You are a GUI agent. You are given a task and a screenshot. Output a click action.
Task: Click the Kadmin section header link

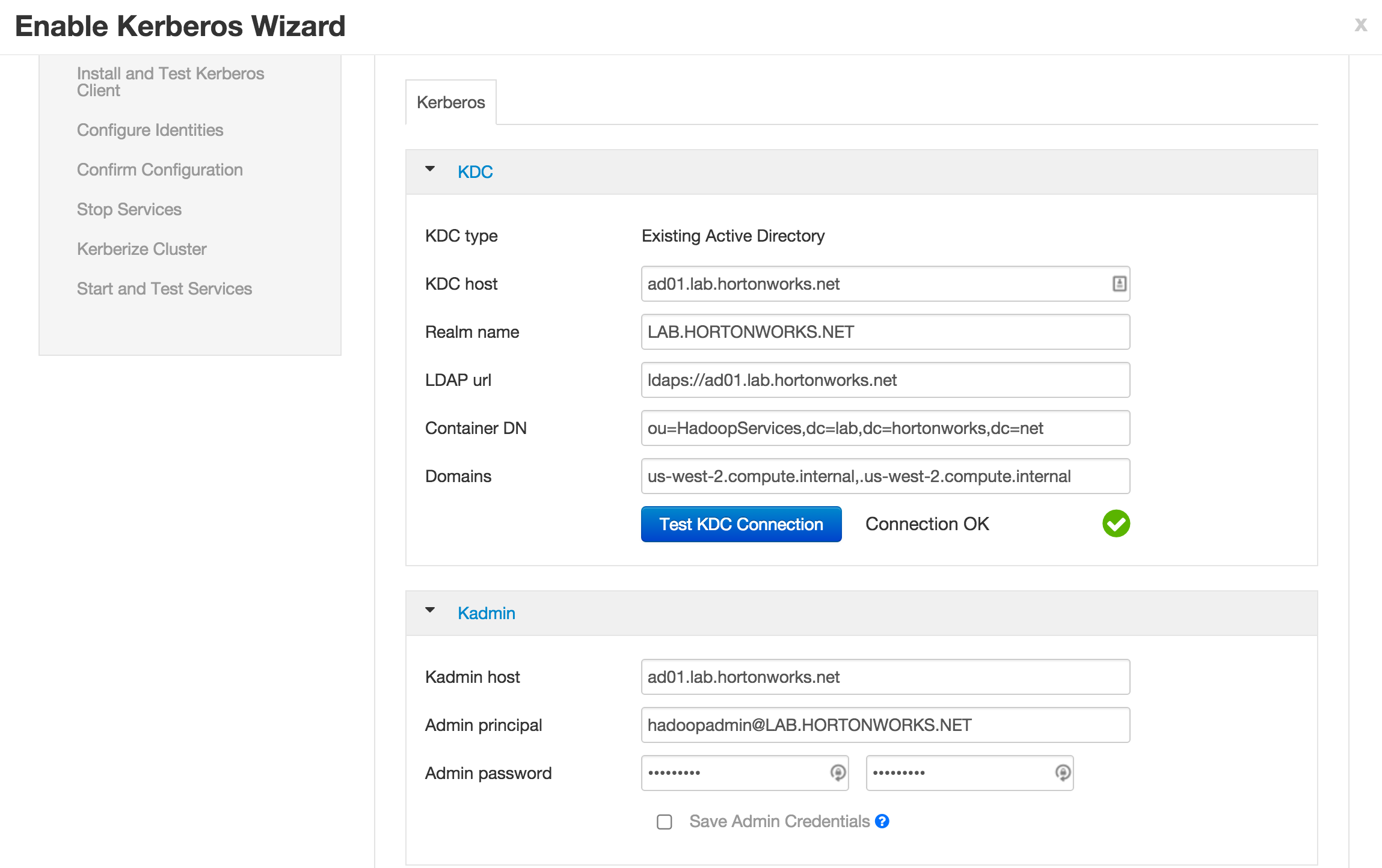[x=486, y=613]
